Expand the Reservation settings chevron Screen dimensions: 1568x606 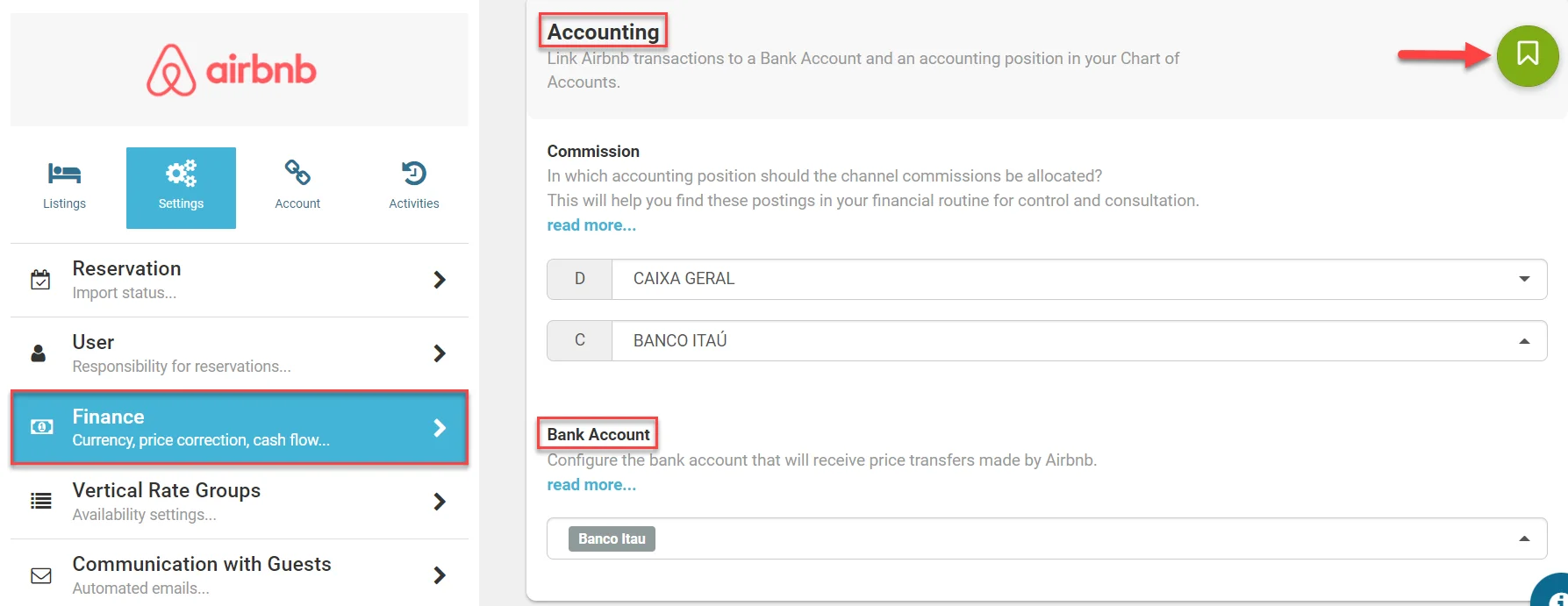click(x=440, y=280)
